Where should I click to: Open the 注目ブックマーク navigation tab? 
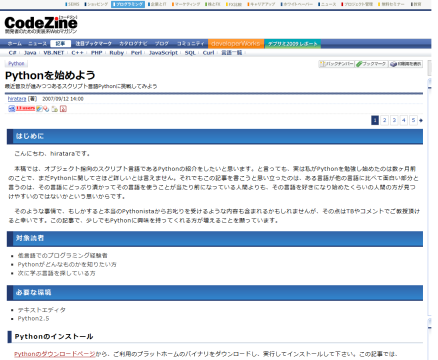(94, 44)
